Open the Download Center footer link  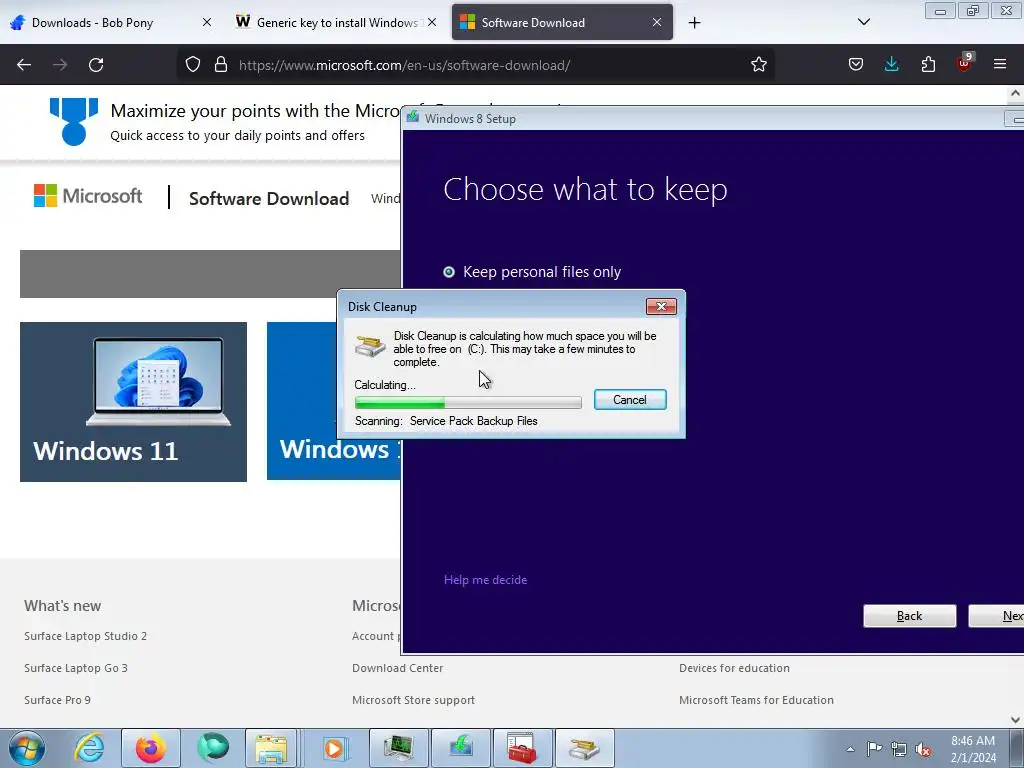click(x=398, y=668)
